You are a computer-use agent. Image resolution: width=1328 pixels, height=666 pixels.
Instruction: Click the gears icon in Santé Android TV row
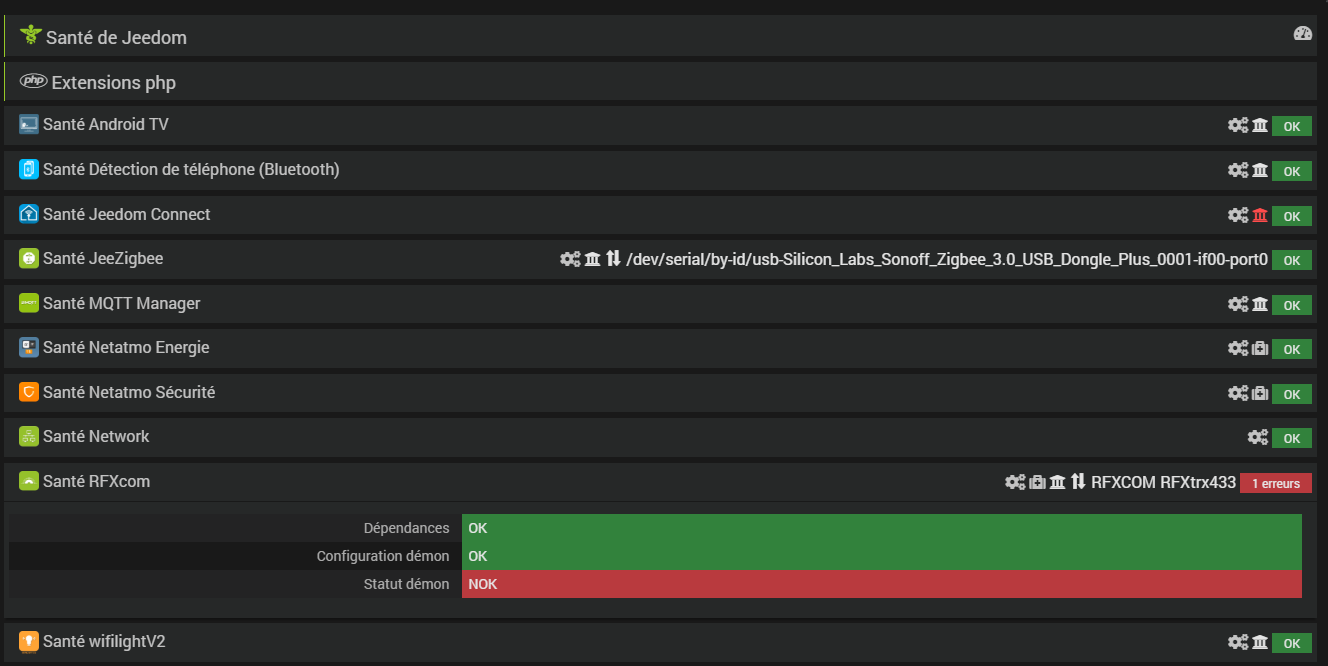tap(1238, 126)
